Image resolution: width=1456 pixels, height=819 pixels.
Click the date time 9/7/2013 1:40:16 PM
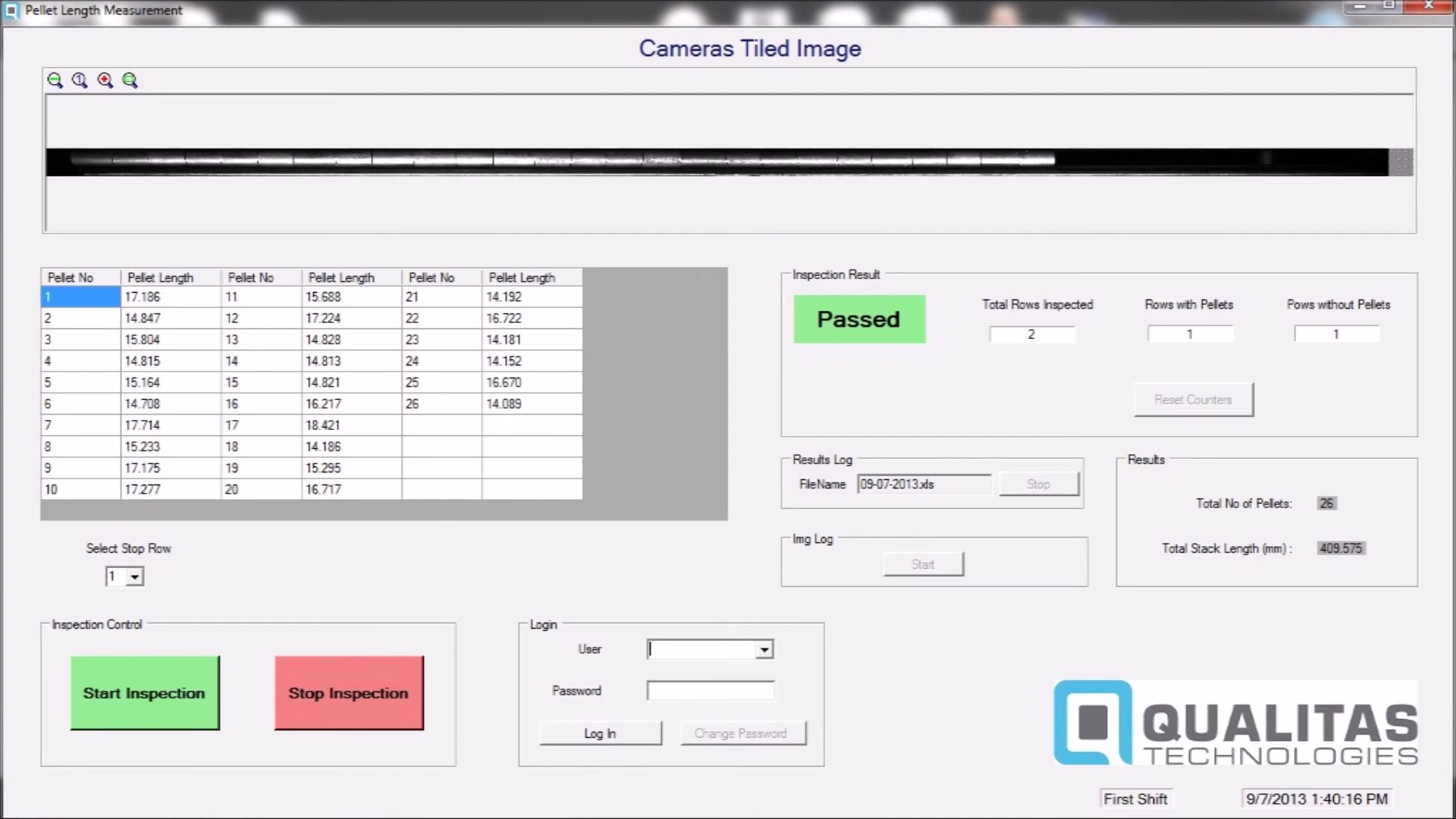pos(1317,799)
